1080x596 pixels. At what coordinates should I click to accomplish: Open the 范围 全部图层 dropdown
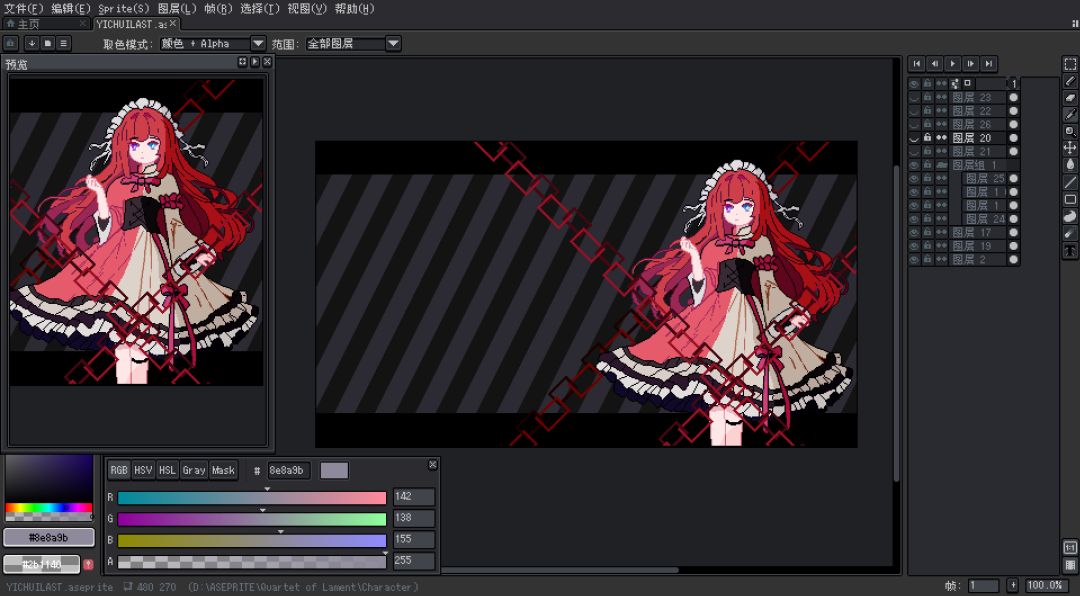click(x=353, y=43)
